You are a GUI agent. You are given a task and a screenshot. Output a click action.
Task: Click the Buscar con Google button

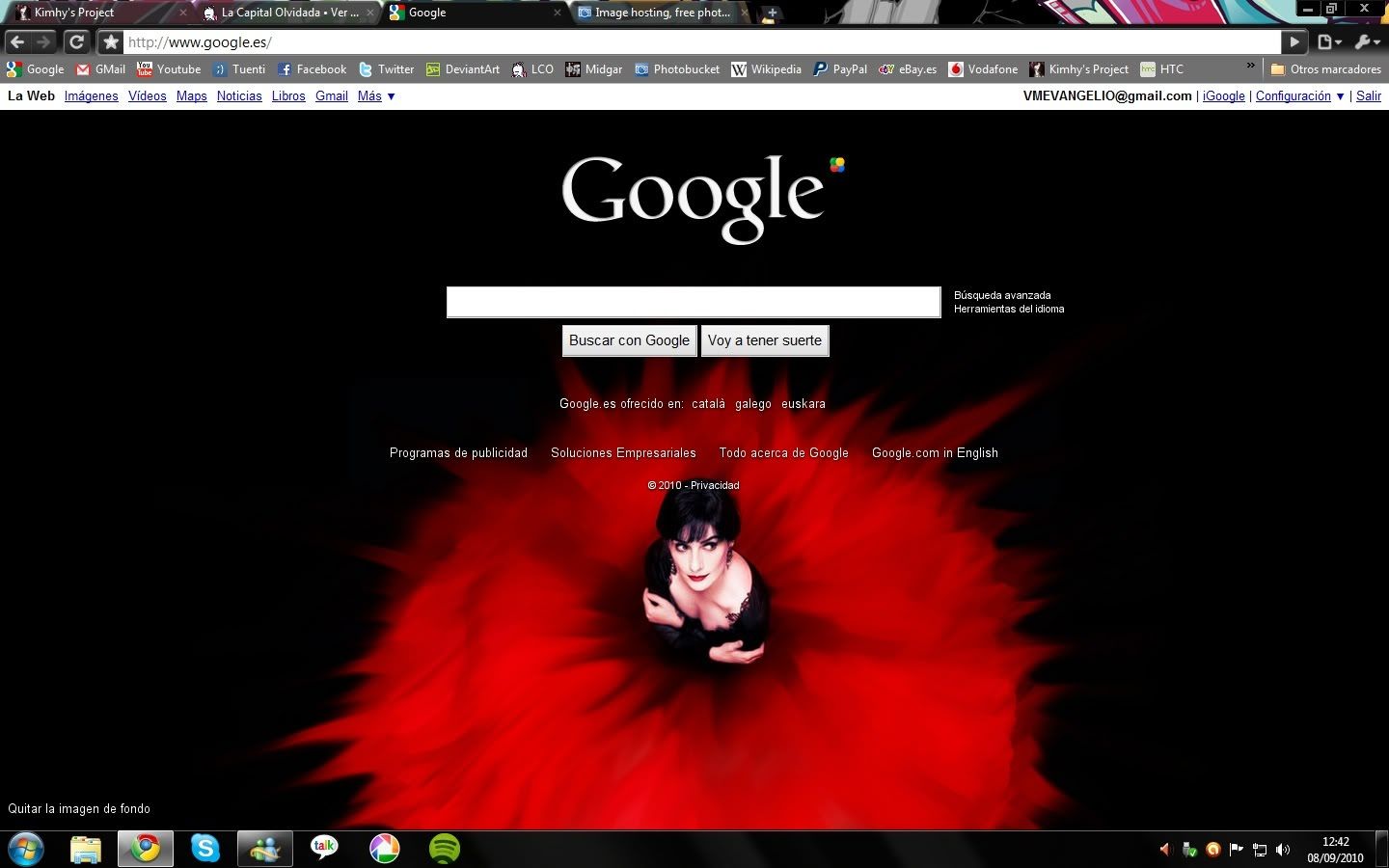tap(629, 340)
